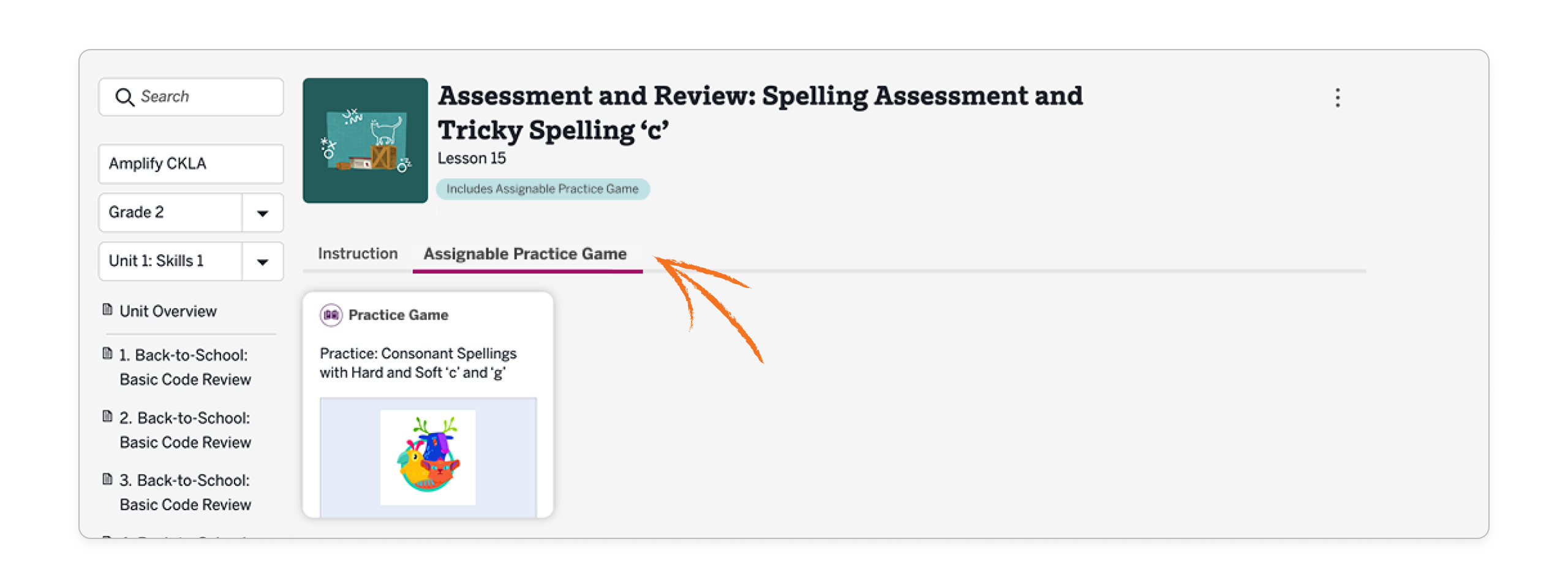Open the Unit 1: Skills 1 dropdown

(x=263, y=261)
